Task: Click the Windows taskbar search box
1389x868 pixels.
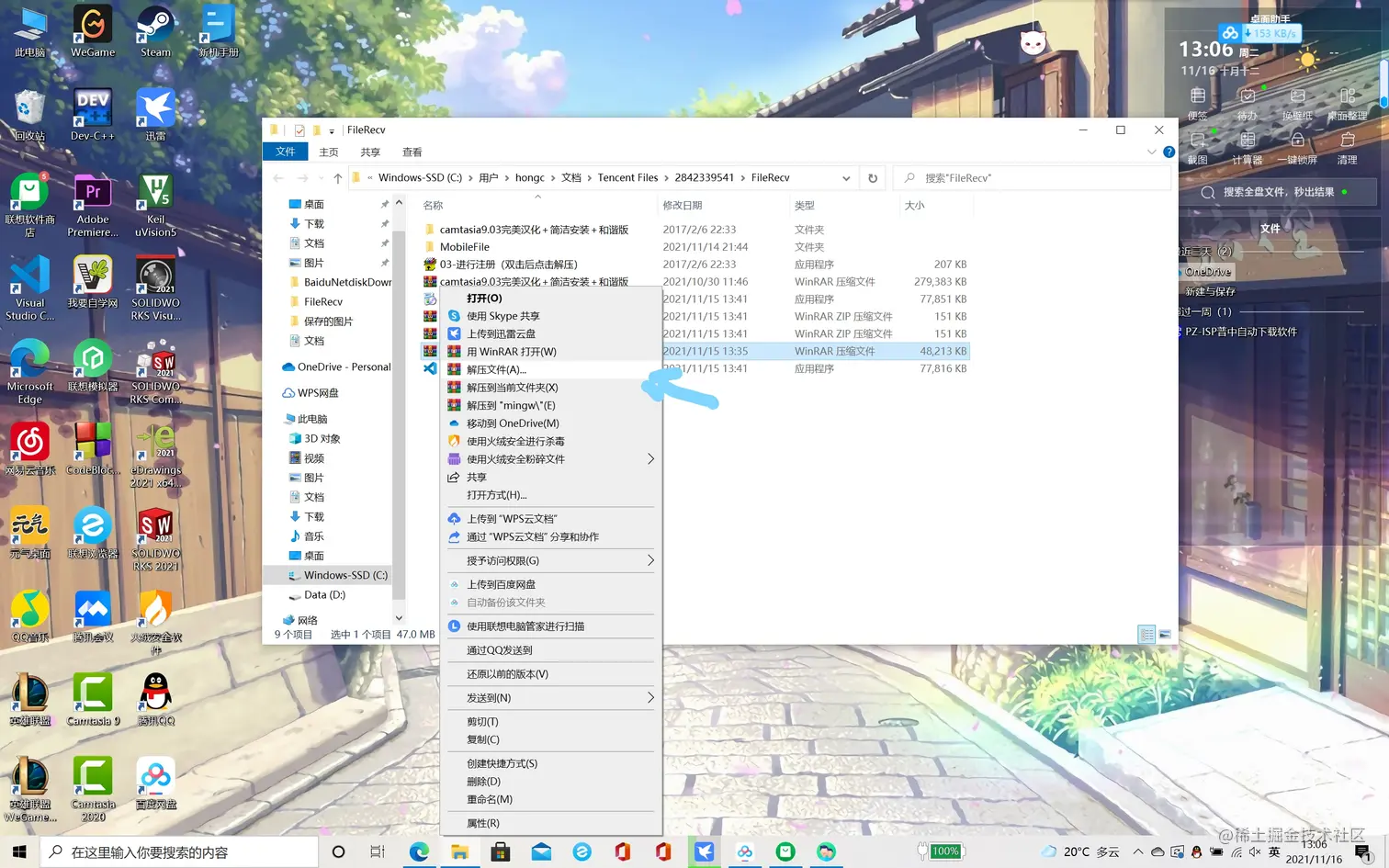Action: coord(179,851)
